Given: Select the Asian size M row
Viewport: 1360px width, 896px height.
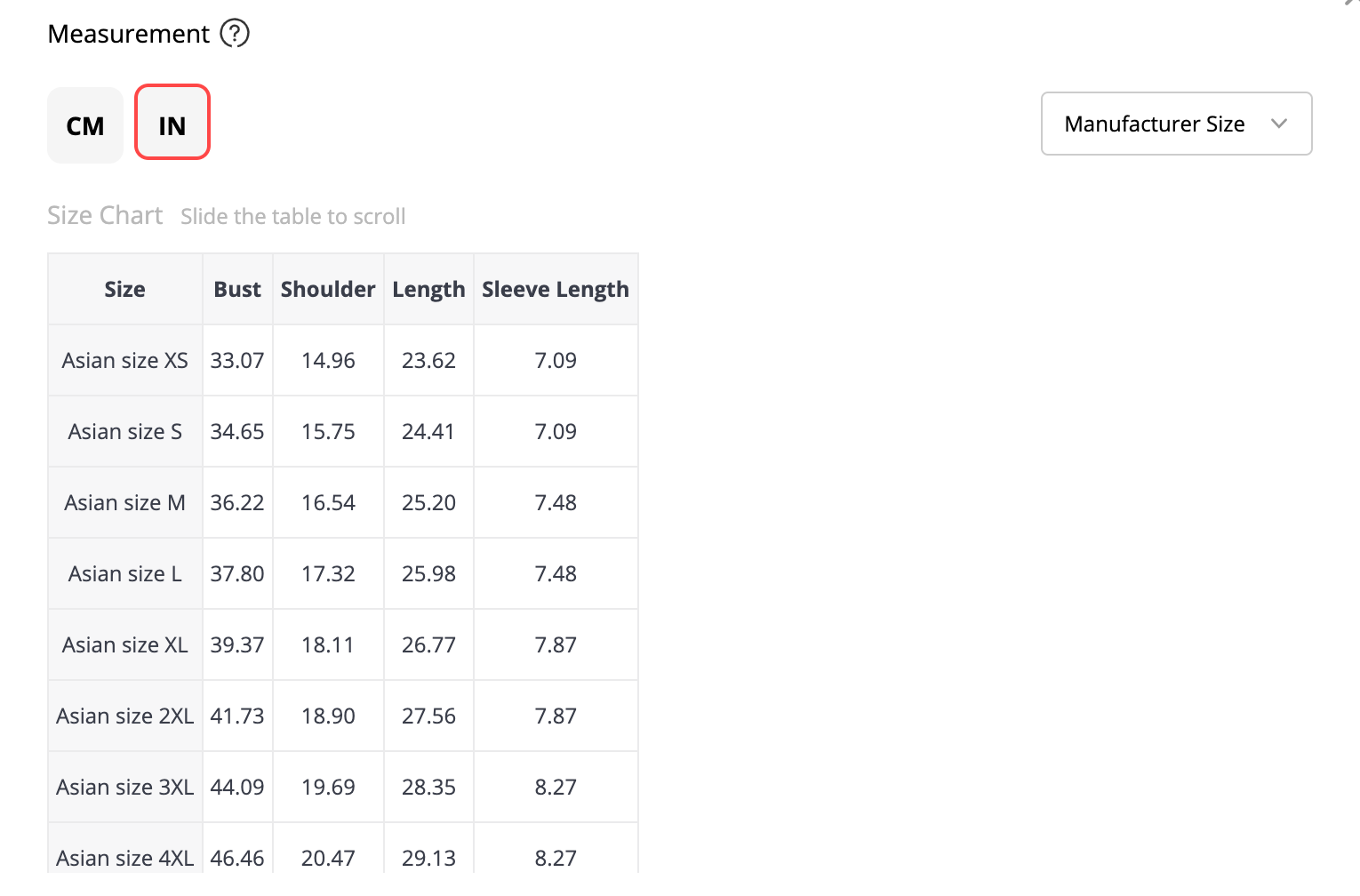Looking at the screenshot, I should point(343,502).
